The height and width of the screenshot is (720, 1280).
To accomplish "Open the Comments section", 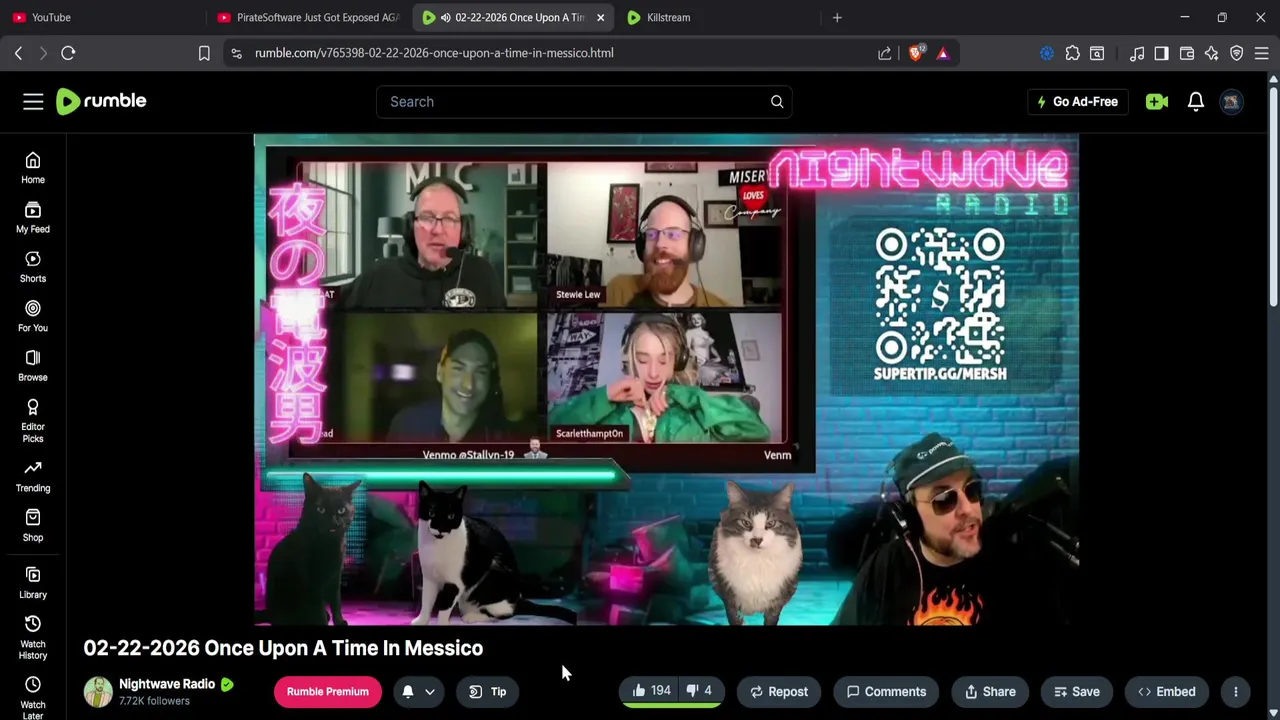I will coord(886,691).
